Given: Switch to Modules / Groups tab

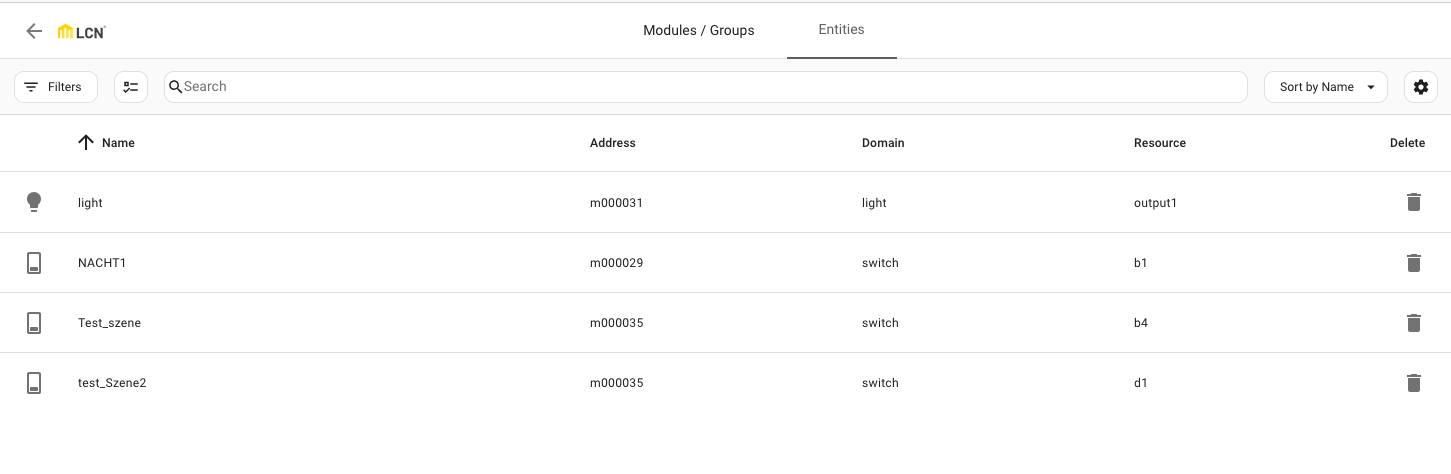Looking at the screenshot, I should pyautogui.click(x=698, y=30).
